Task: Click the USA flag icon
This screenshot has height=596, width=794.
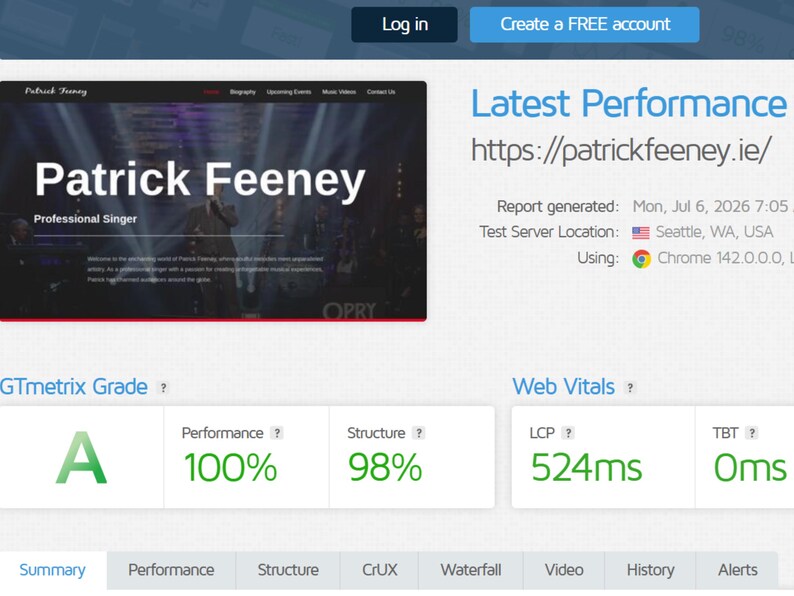Action: (641, 232)
